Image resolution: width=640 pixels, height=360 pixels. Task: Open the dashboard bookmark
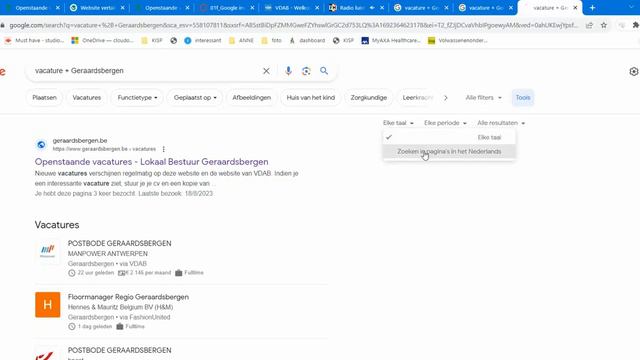[x=307, y=40]
